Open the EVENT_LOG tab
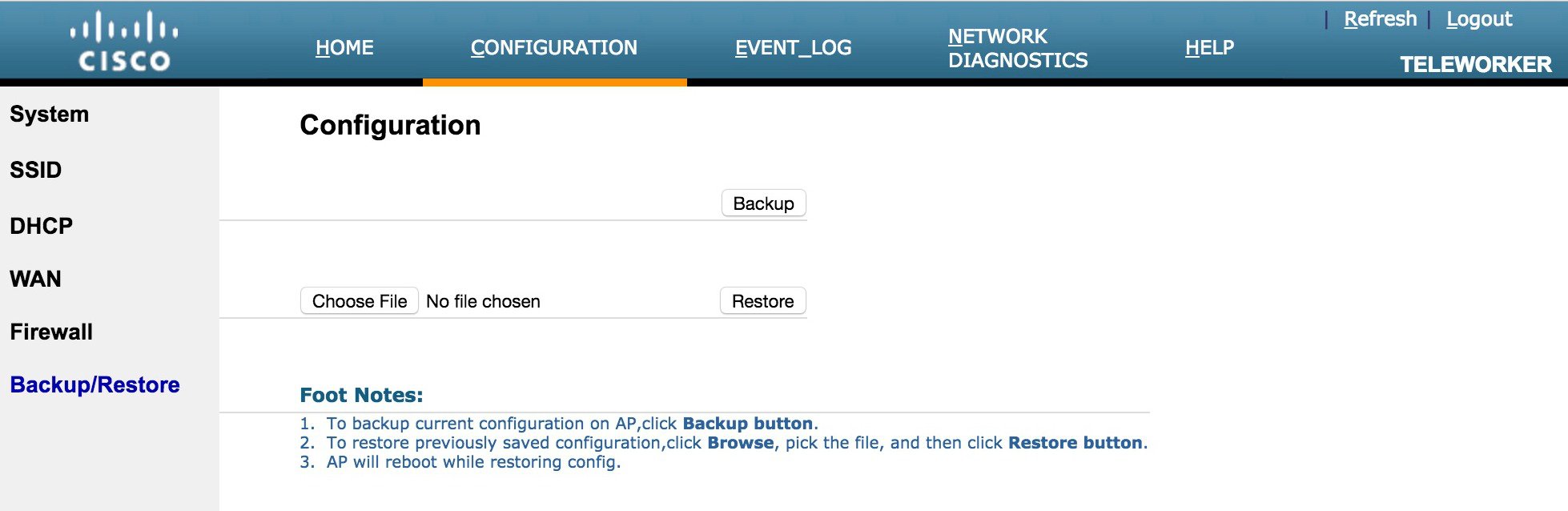Viewport: 1568px width, 511px height. pos(793,48)
